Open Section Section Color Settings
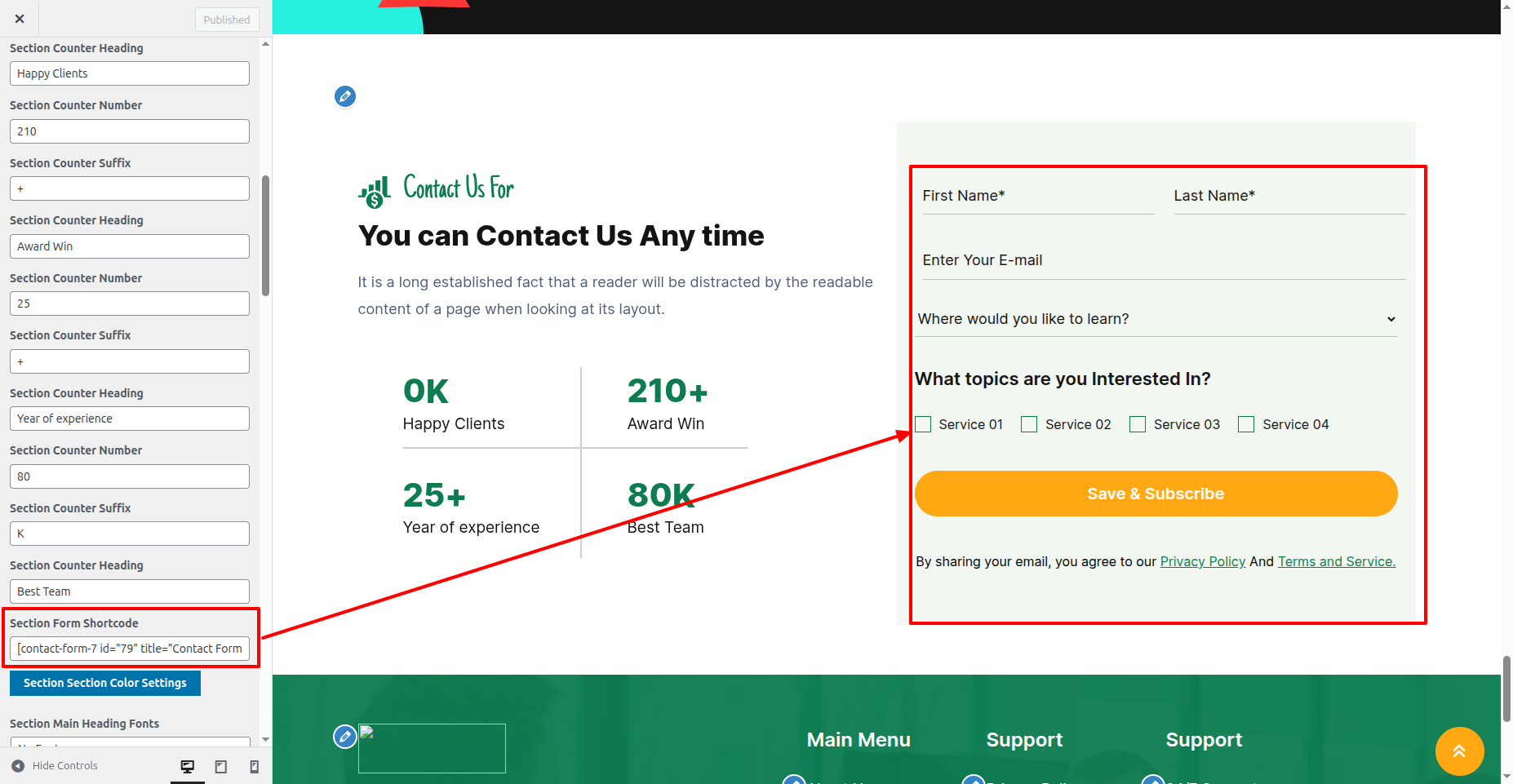 tap(105, 683)
